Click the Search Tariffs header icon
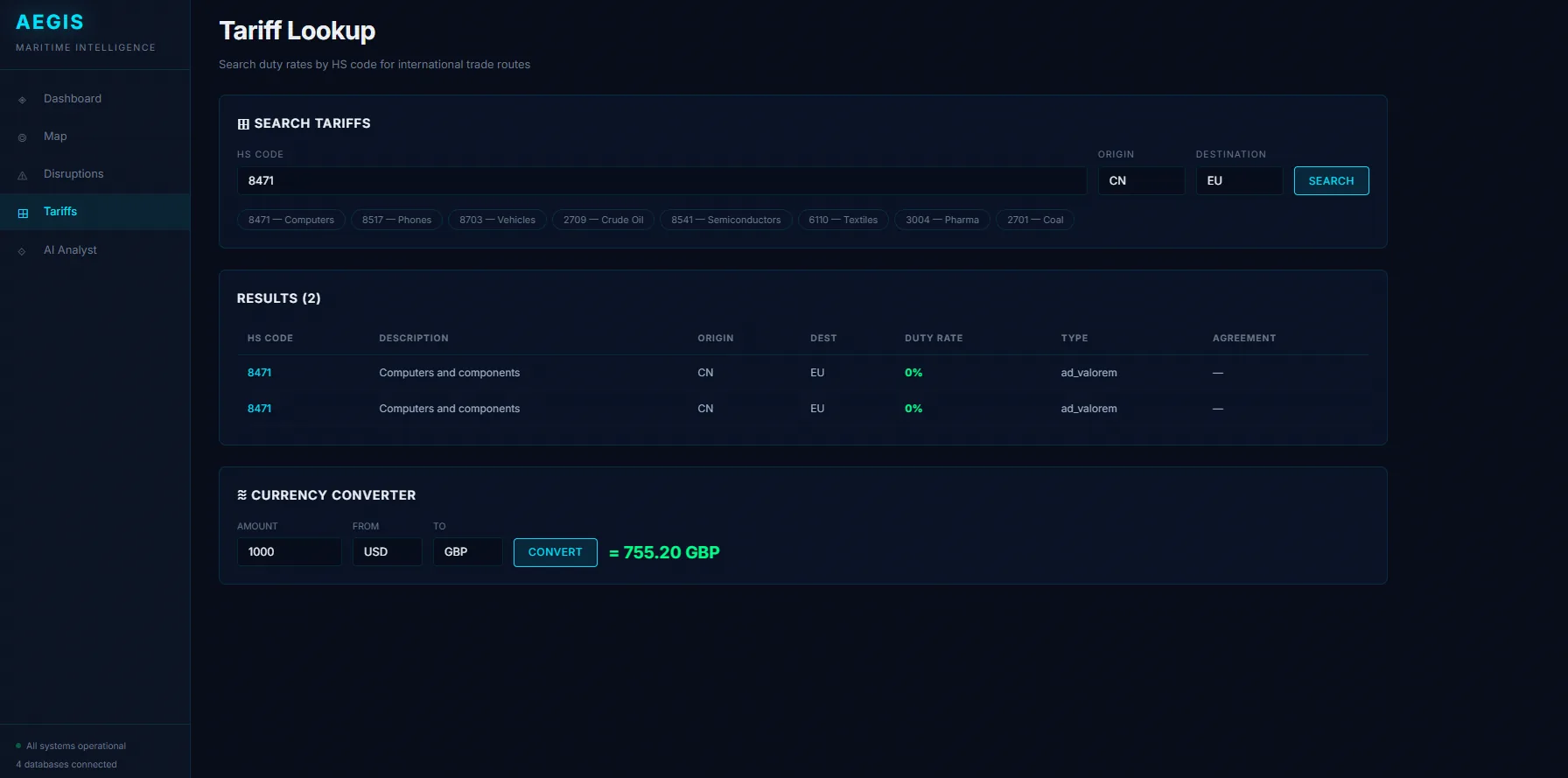 243,124
